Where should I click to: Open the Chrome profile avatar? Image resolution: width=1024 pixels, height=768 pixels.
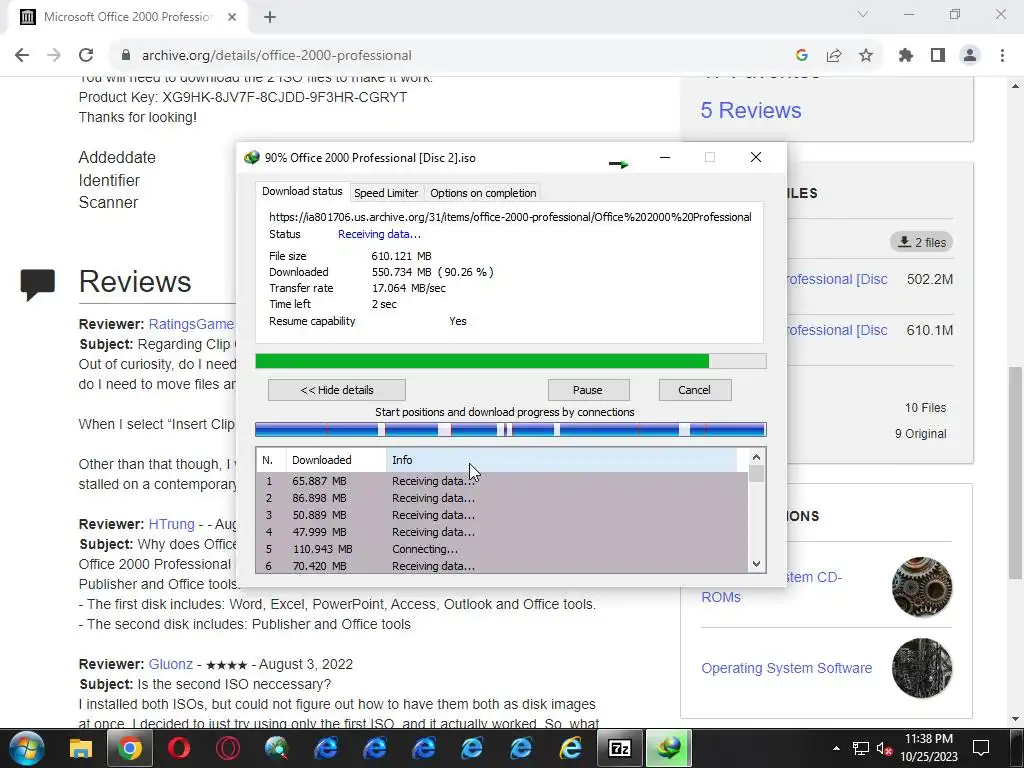click(970, 56)
